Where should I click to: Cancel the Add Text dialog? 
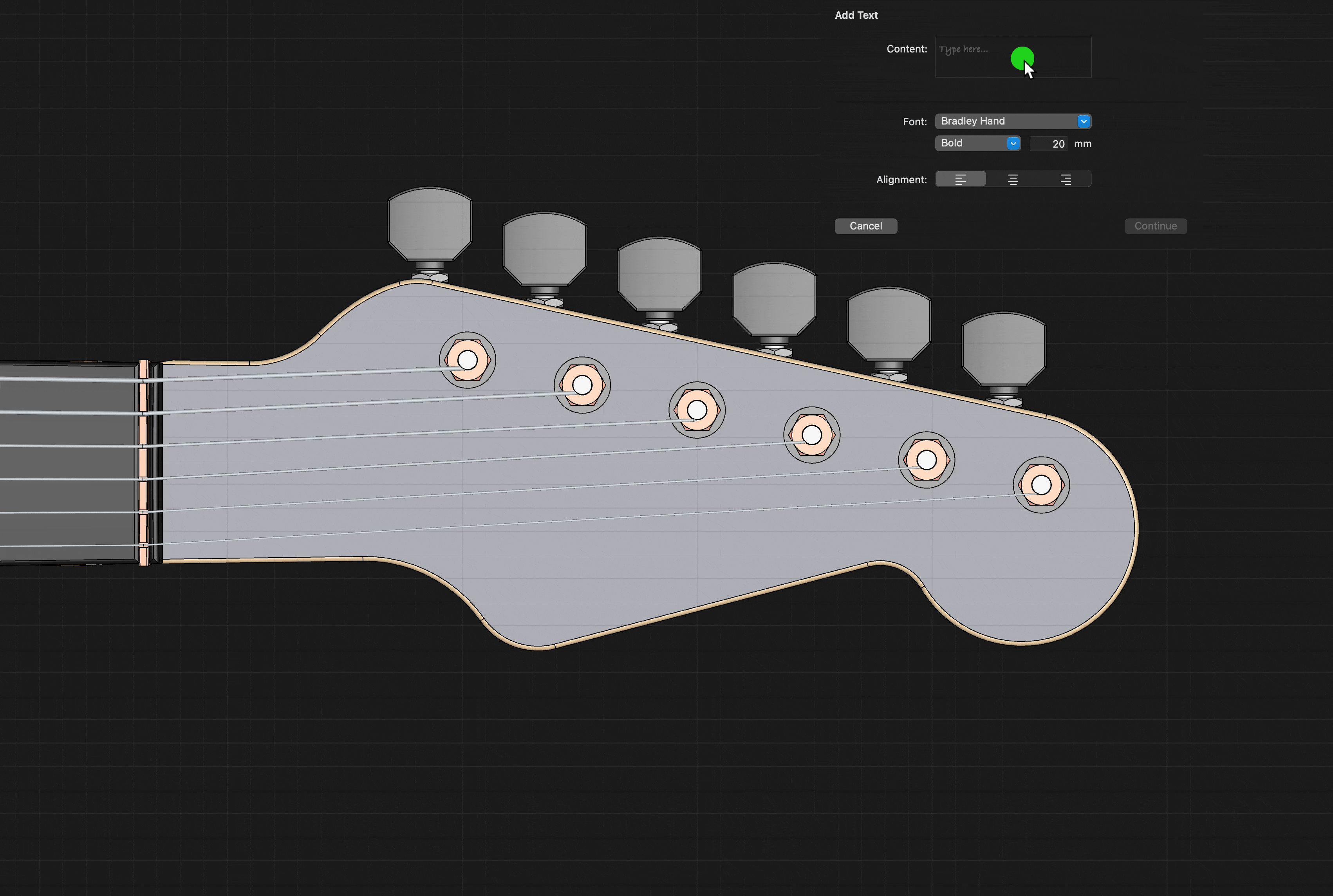[x=865, y=226]
